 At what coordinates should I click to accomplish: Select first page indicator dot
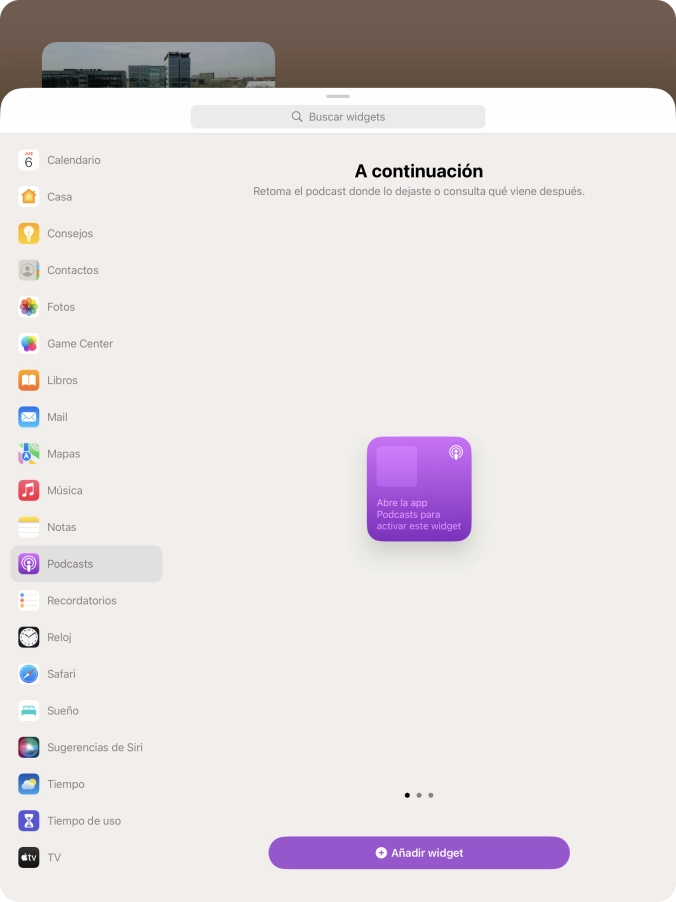(x=407, y=796)
